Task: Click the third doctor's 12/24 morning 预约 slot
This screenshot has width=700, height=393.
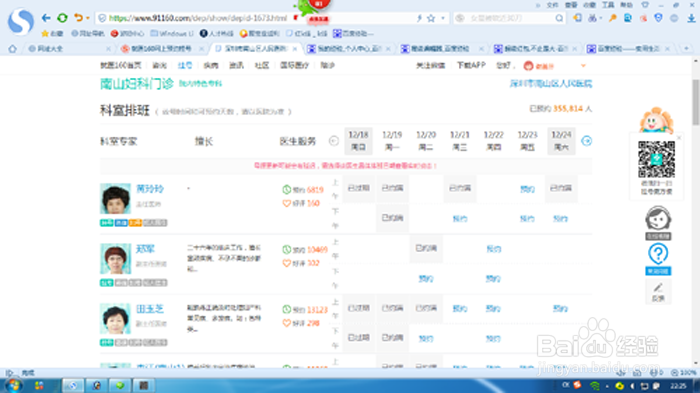Action: point(560,309)
